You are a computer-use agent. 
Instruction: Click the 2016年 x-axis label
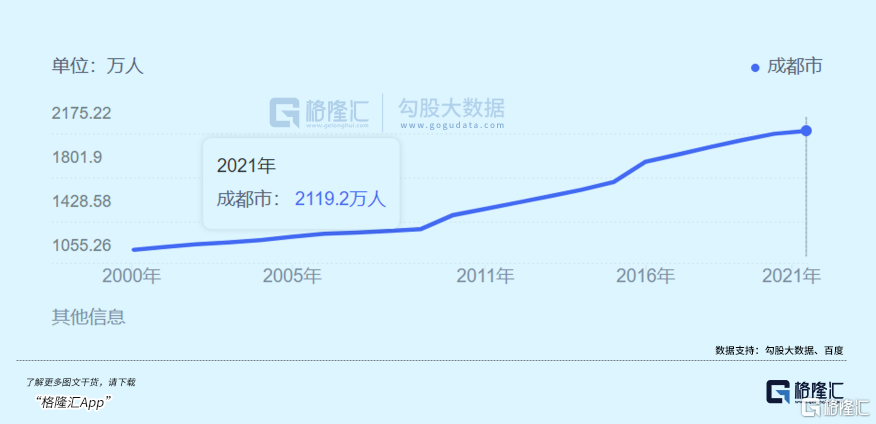(646, 276)
